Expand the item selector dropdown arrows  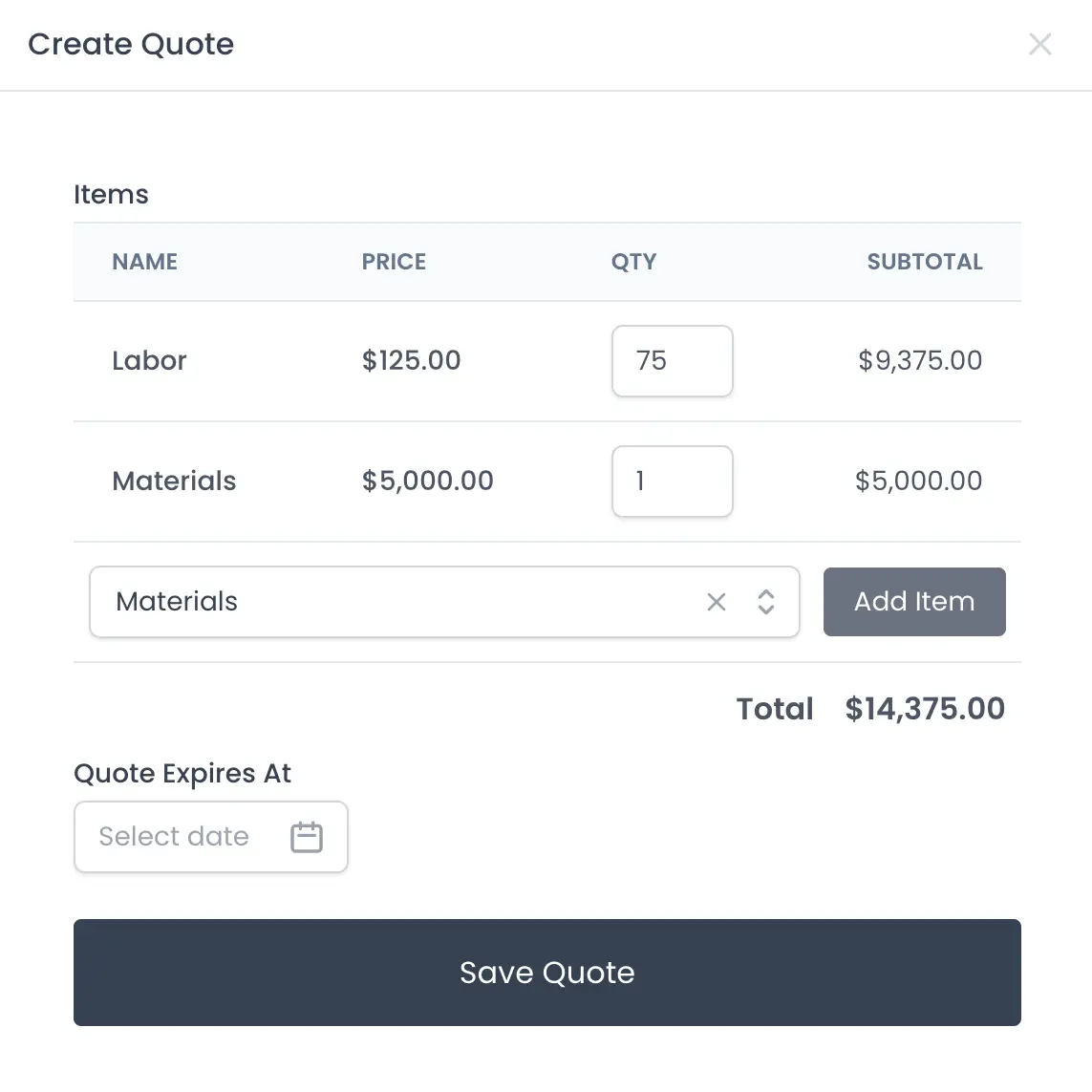coord(765,602)
